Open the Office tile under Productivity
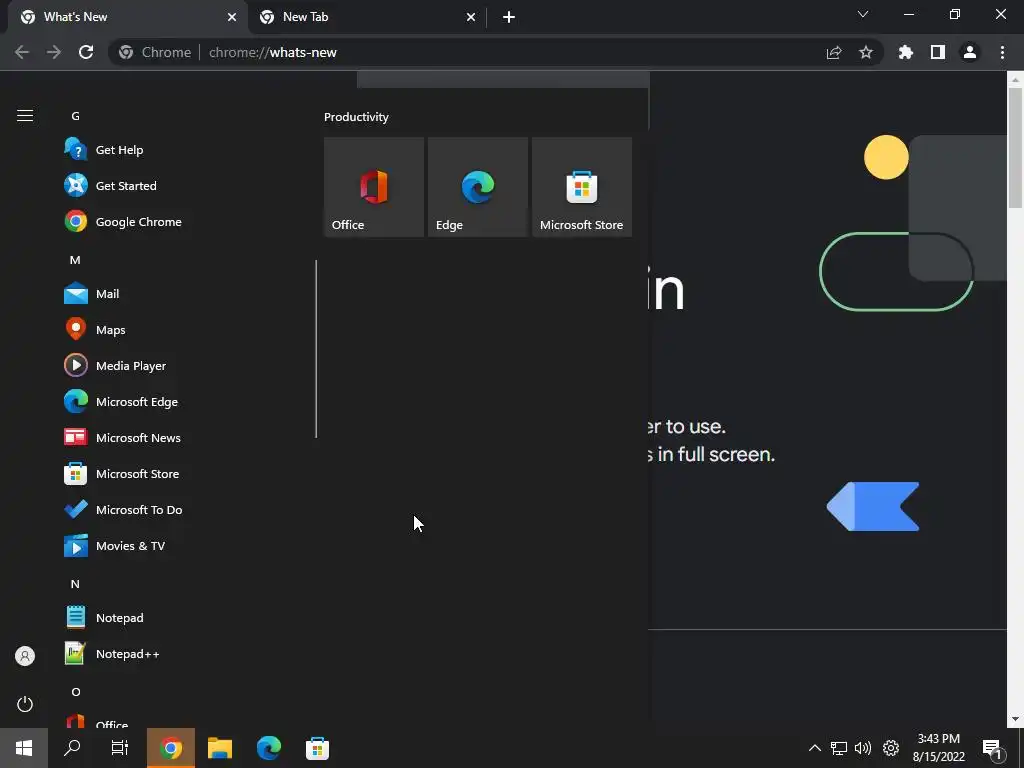Screen dimensions: 1024x768 coord(374,187)
